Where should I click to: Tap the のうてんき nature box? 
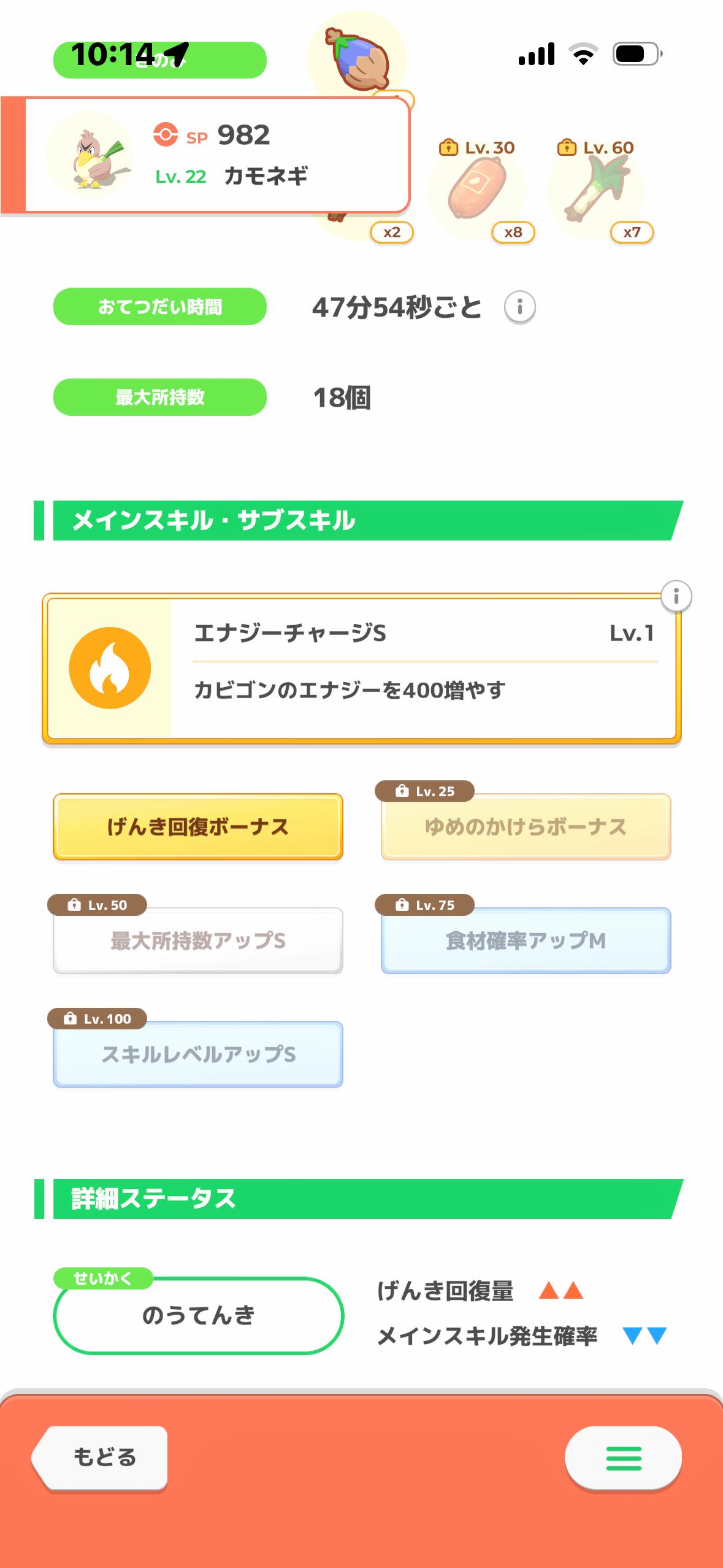[x=198, y=1315]
